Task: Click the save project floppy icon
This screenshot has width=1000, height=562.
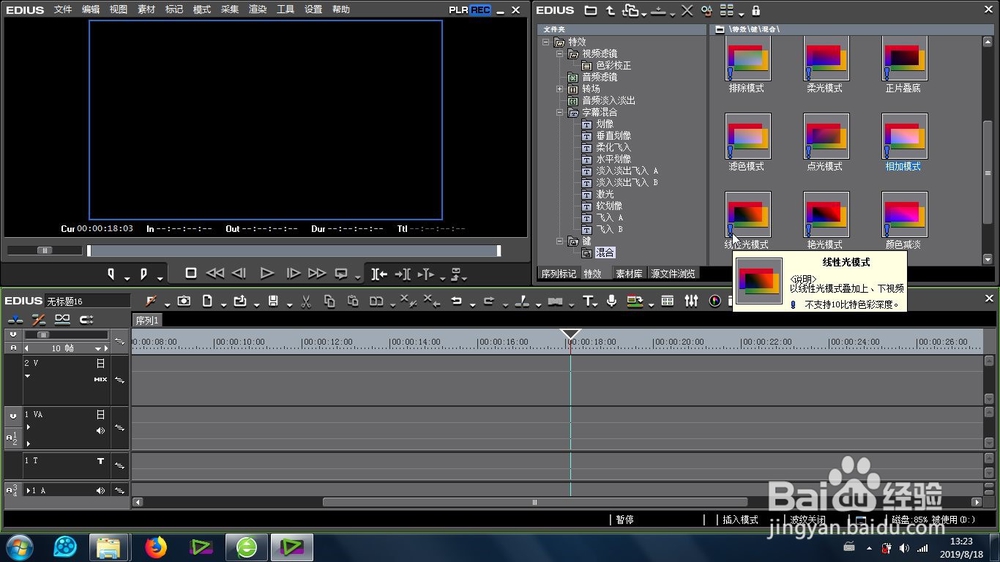Action: coord(273,301)
